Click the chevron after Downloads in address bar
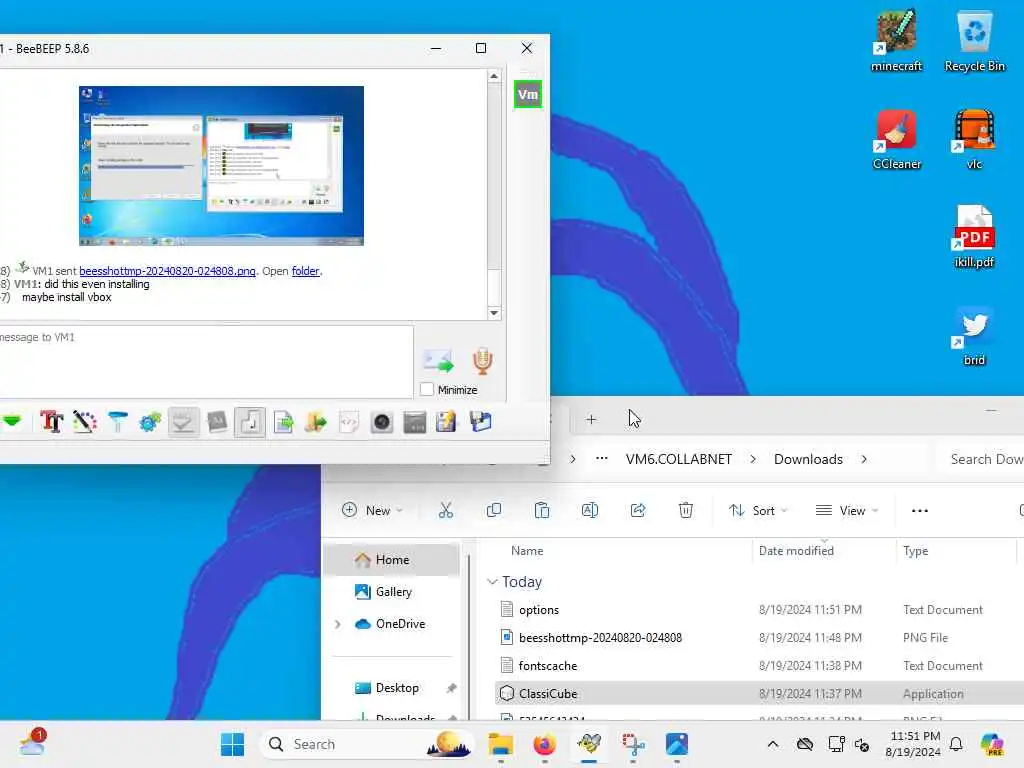The height and width of the screenshot is (768, 1024). [x=864, y=459]
